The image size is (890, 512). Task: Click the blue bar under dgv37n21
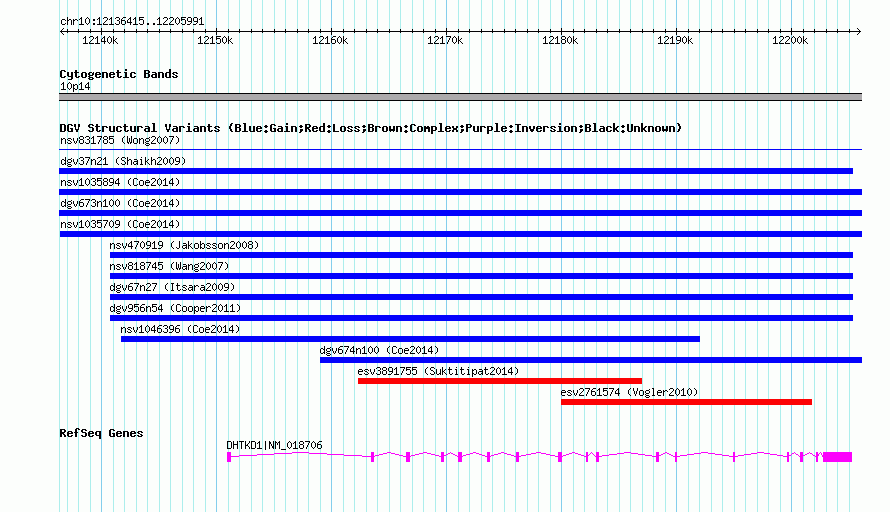[456, 171]
